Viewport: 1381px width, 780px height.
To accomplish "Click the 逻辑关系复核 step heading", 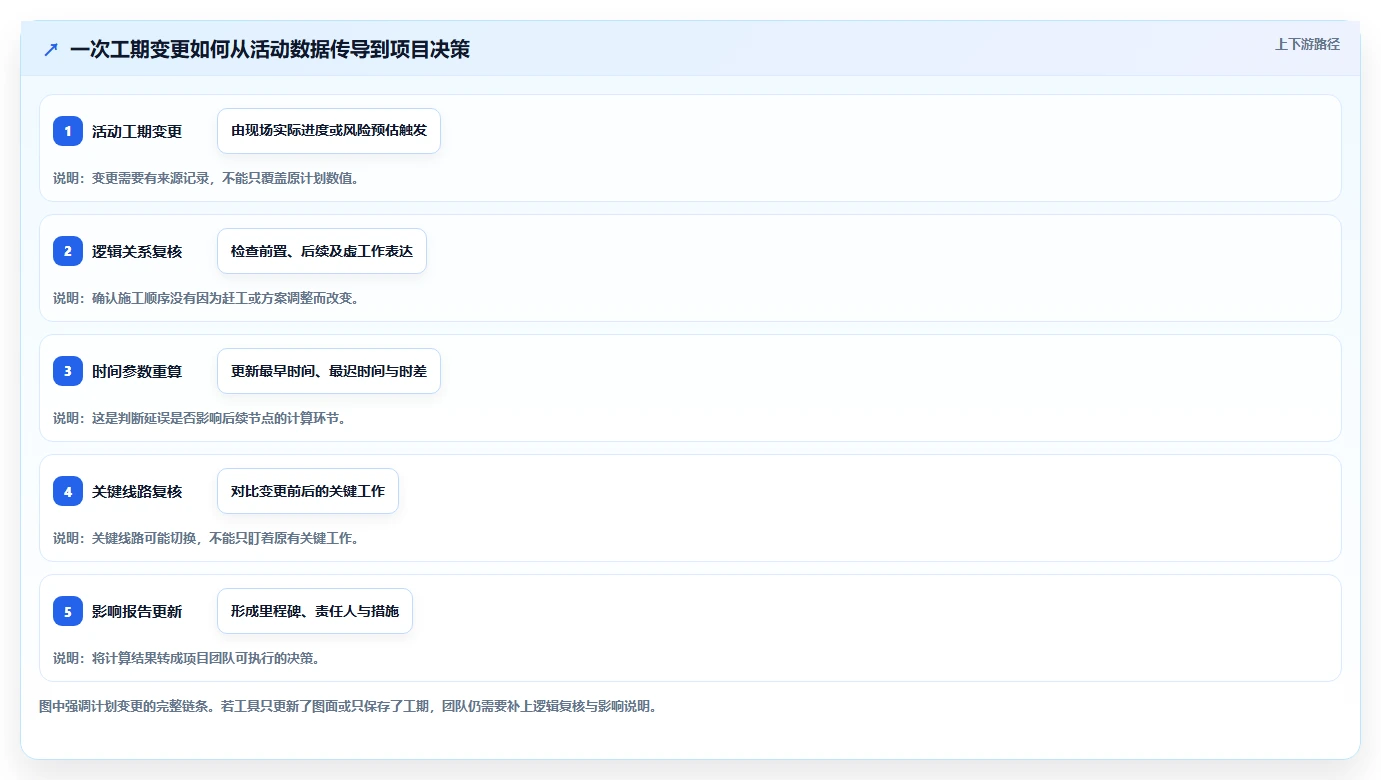I will tap(137, 251).
